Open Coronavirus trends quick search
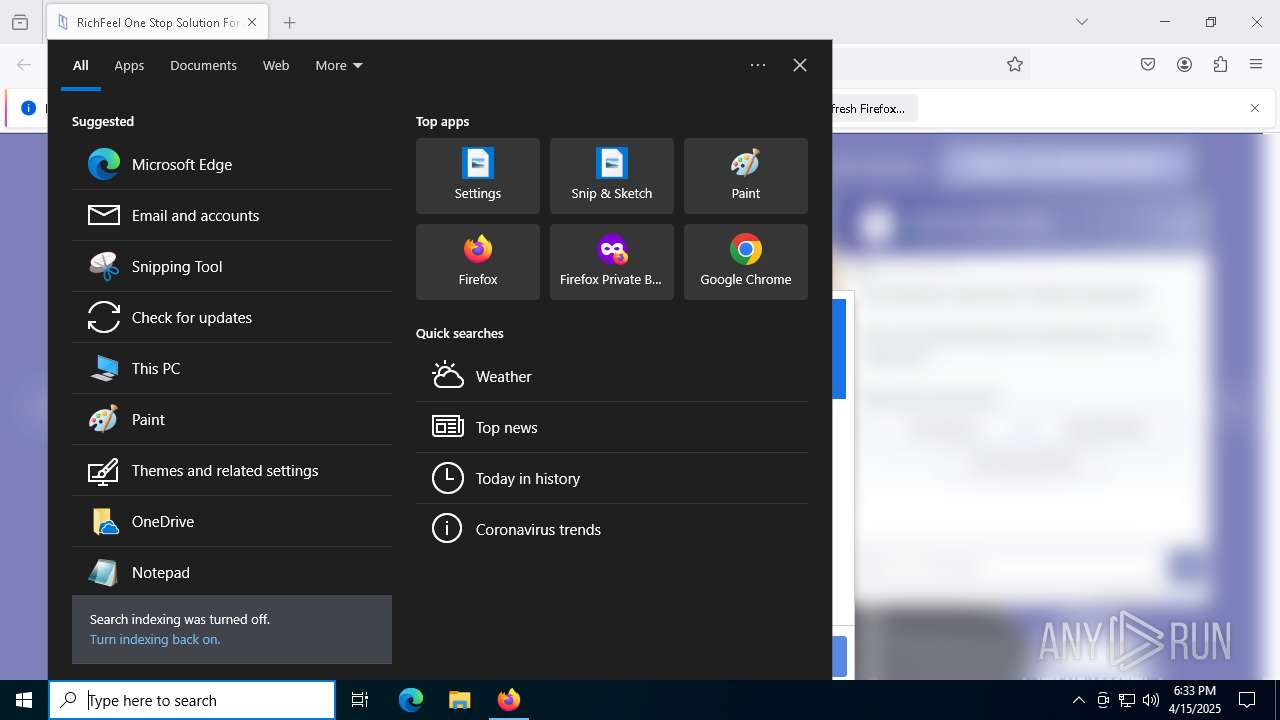The image size is (1280, 720). (x=612, y=530)
